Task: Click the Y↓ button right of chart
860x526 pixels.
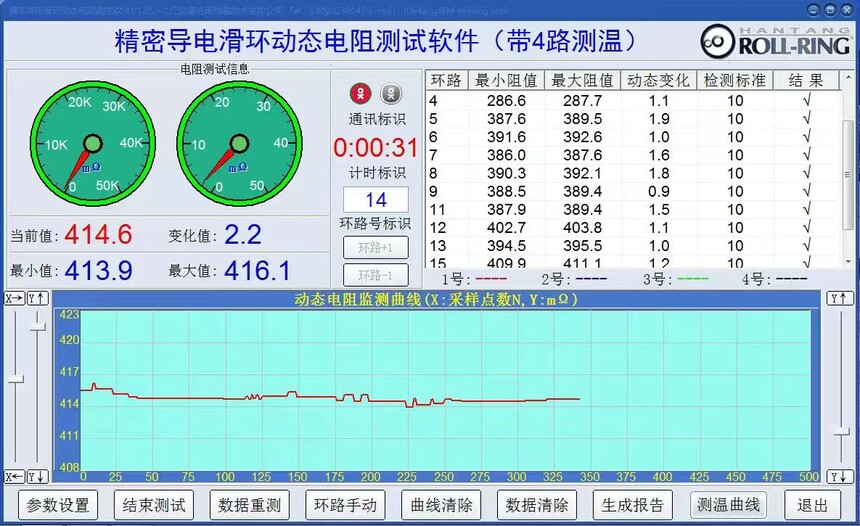Action: (840, 477)
